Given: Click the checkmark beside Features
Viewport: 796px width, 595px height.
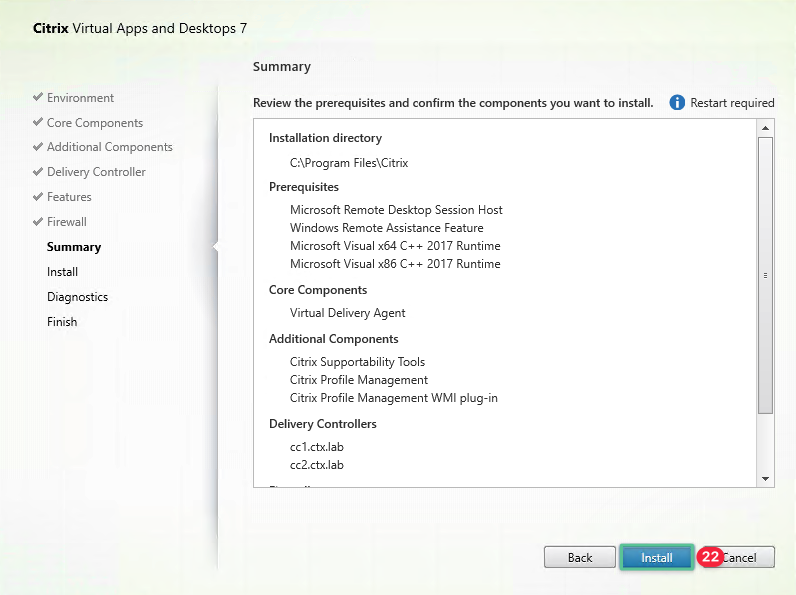Looking at the screenshot, I should tap(38, 197).
